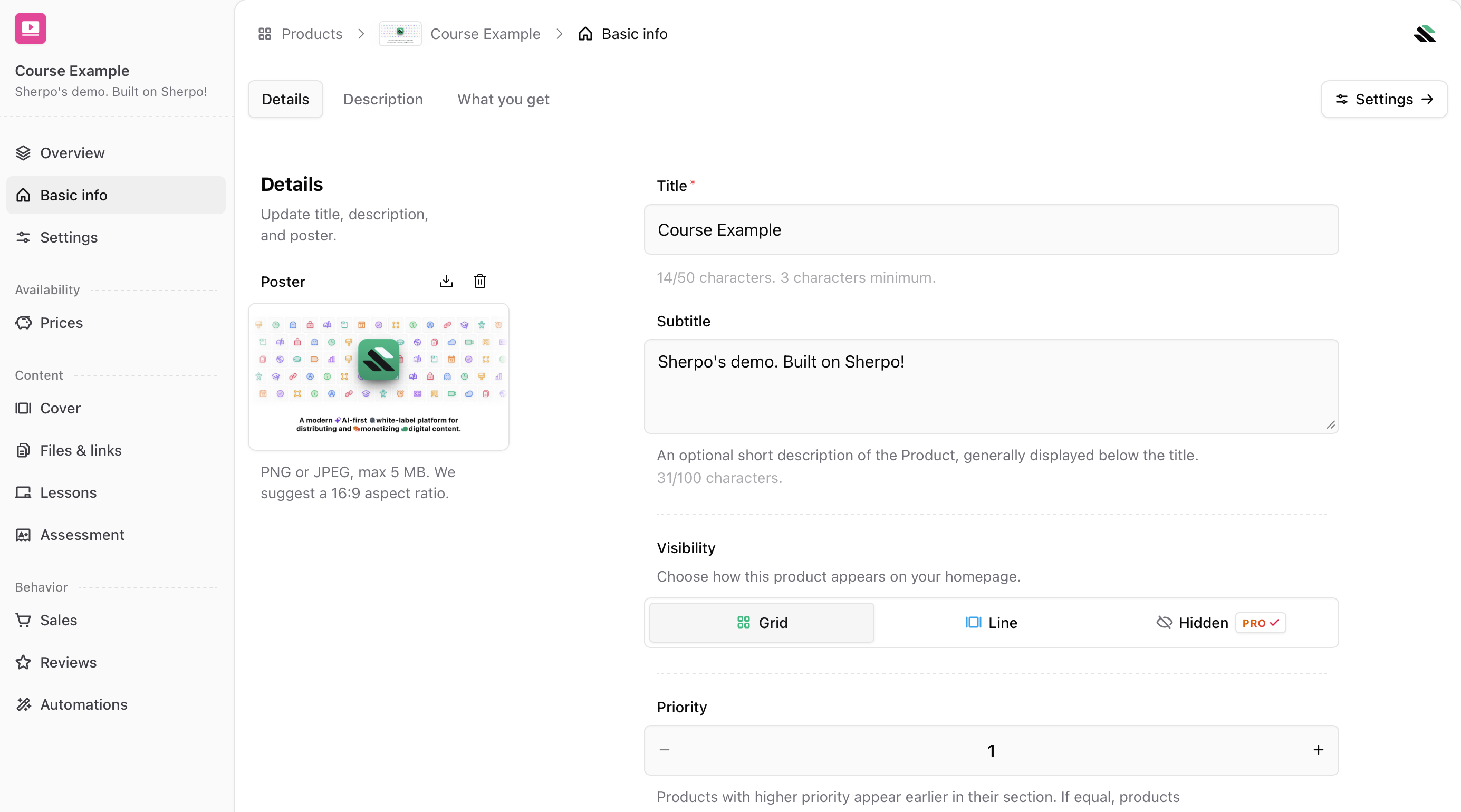
Task: Navigate to Prices under Availability
Action: pyautogui.click(x=62, y=322)
